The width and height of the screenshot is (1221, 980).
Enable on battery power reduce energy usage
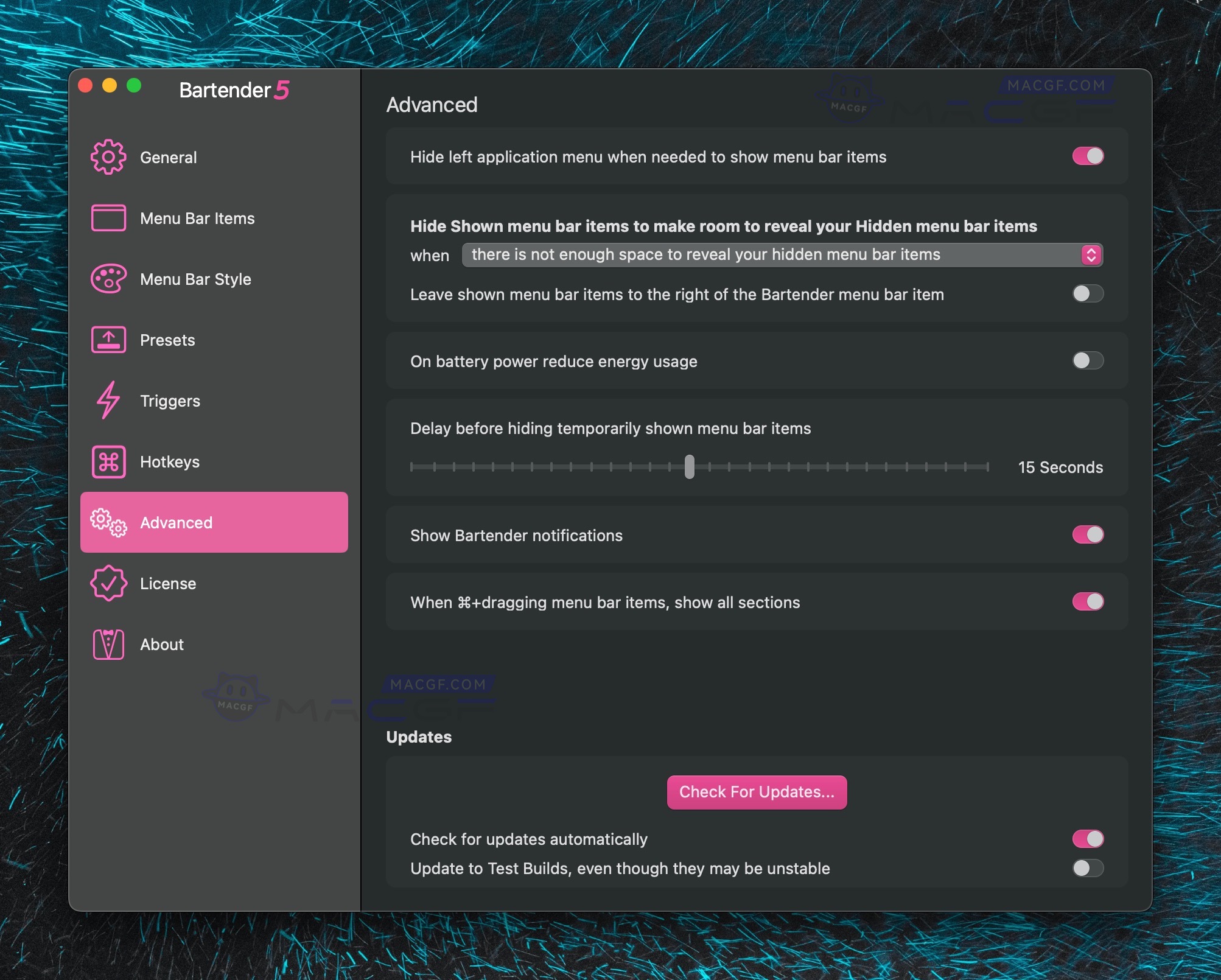(1088, 361)
